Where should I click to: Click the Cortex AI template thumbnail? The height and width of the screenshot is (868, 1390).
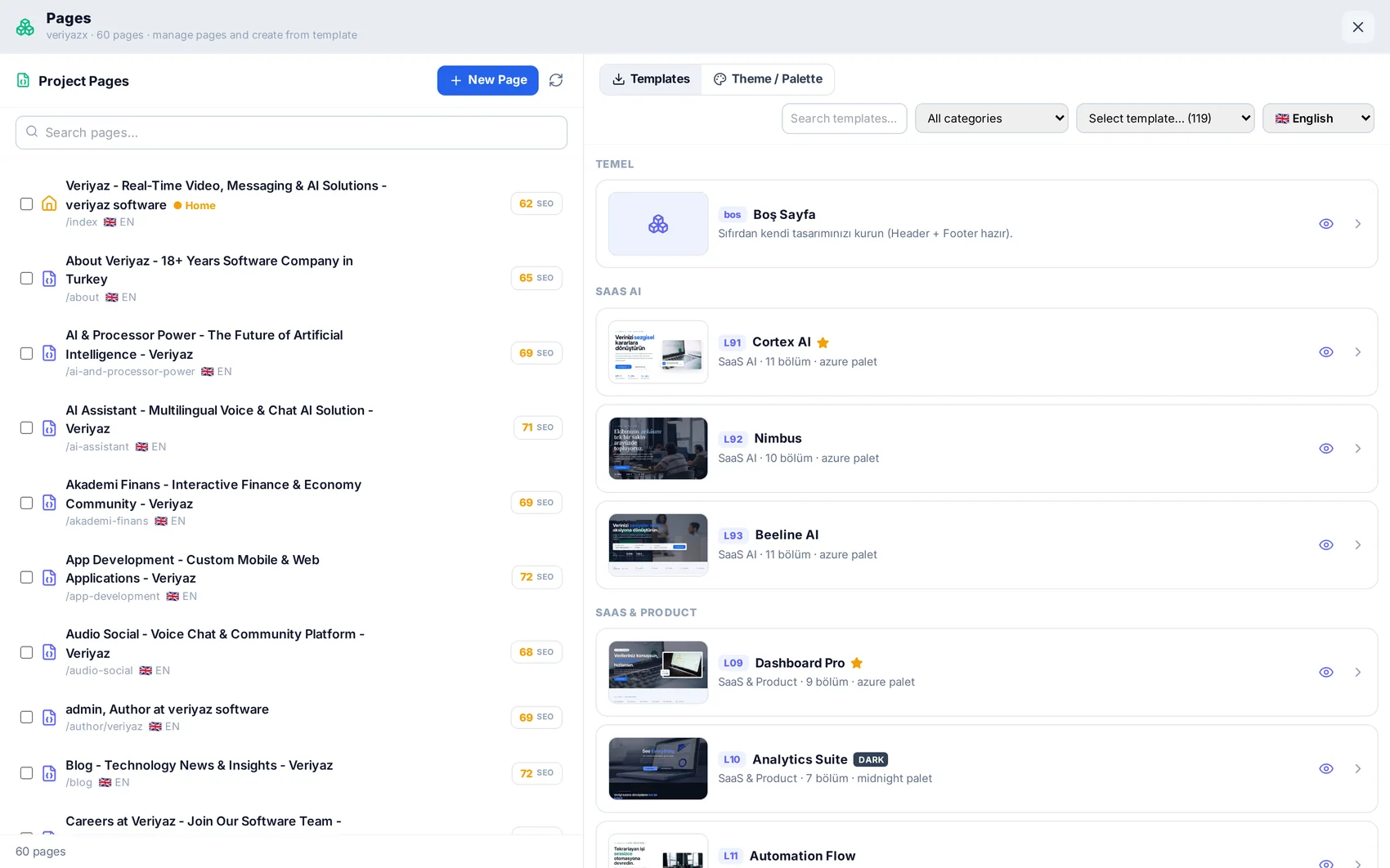(658, 352)
